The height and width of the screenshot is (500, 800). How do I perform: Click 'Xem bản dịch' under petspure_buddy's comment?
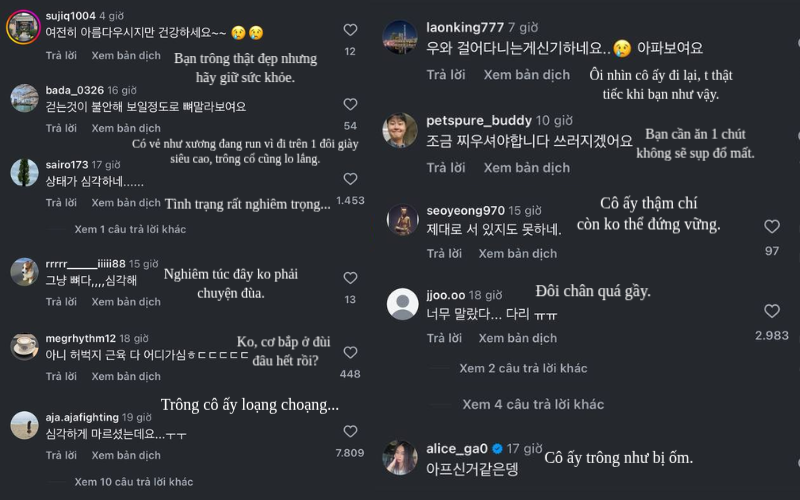[x=527, y=168]
